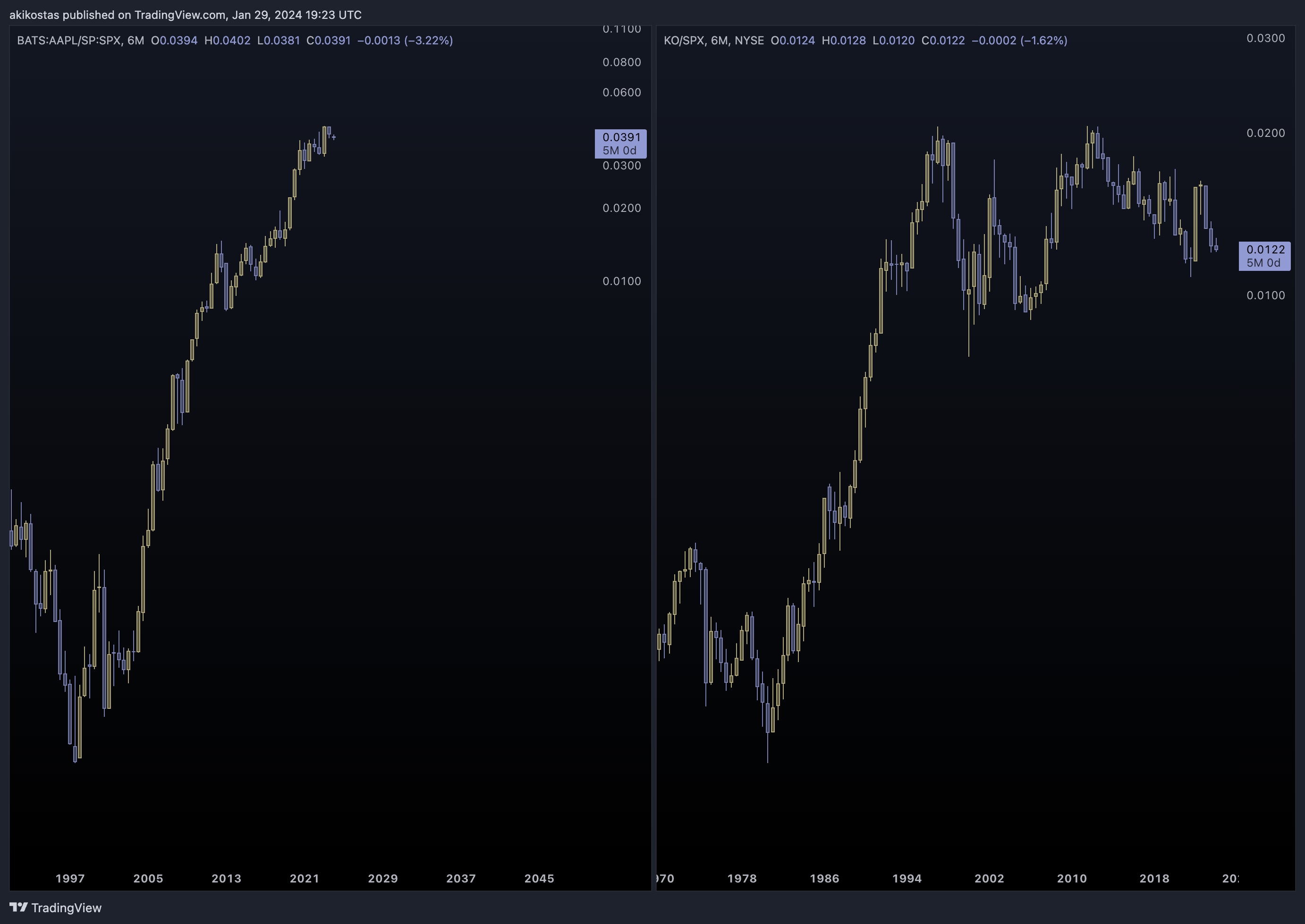Click the 2013 label on left time axis
This screenshot has width=1305, height=924.
point(227,878)
